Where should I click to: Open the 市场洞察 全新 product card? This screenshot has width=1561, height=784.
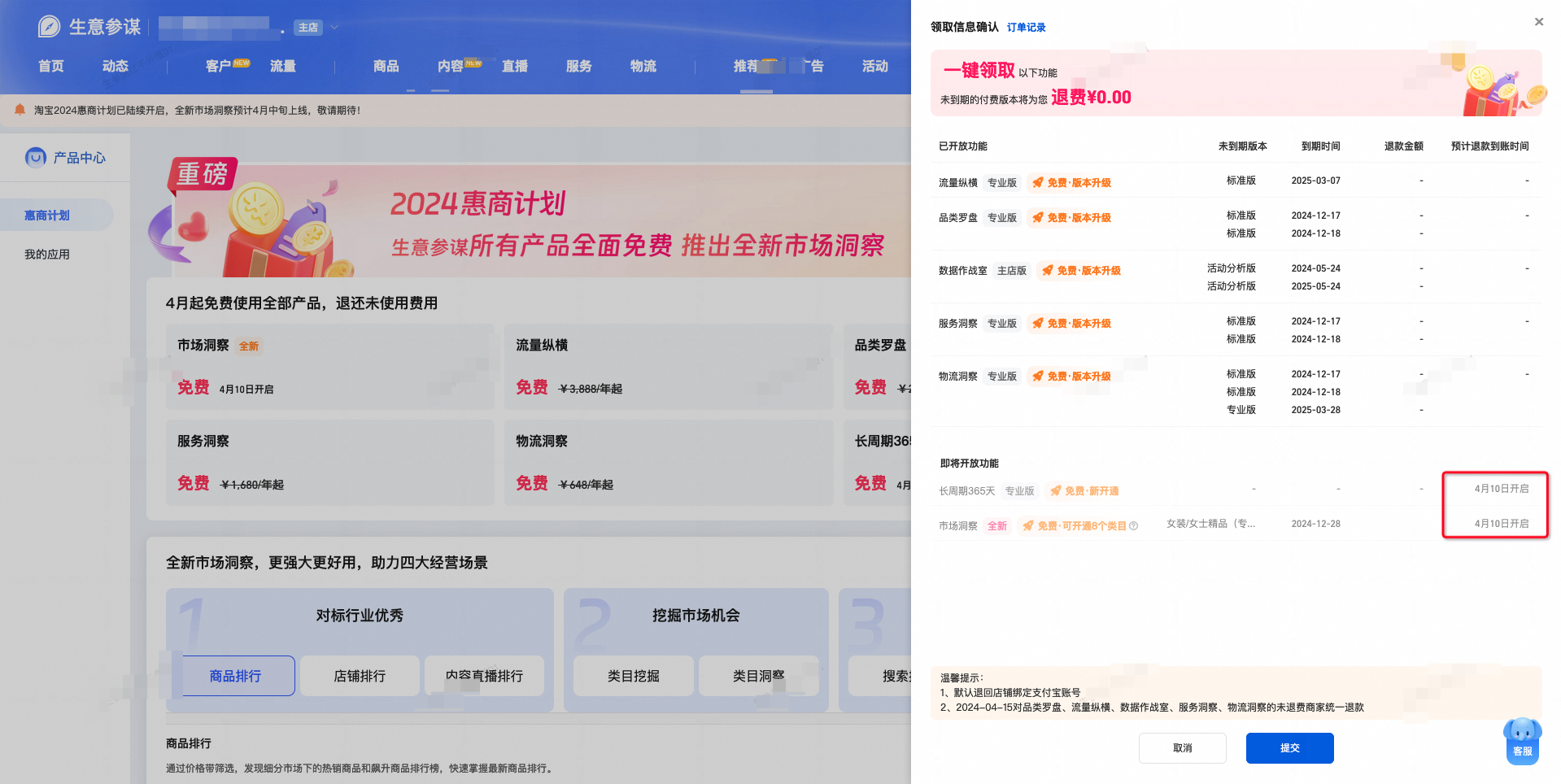[330, 367]
